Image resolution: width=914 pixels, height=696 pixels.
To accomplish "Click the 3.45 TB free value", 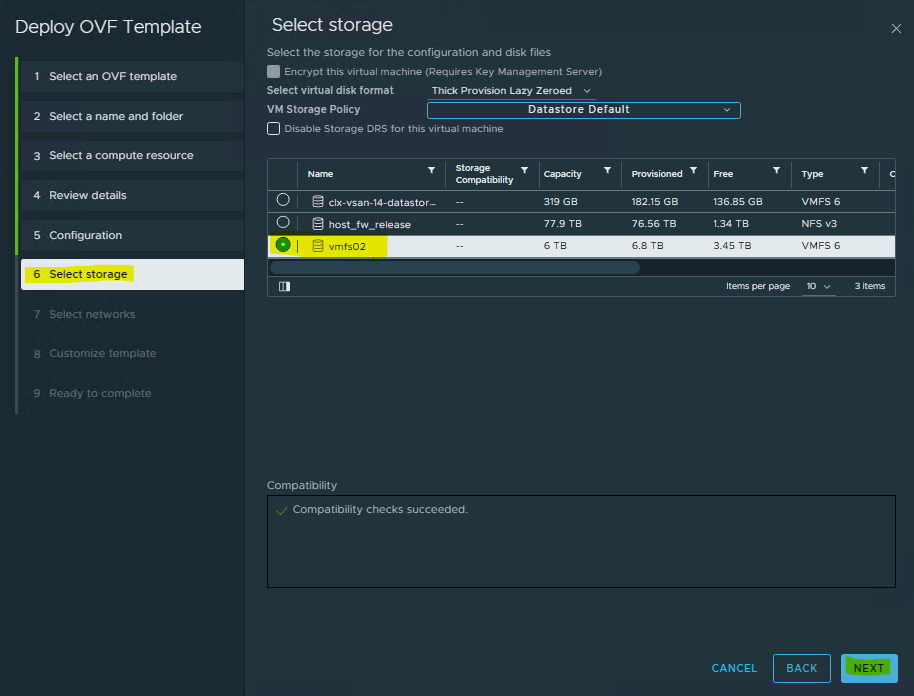I will click(x=732, y=246).
